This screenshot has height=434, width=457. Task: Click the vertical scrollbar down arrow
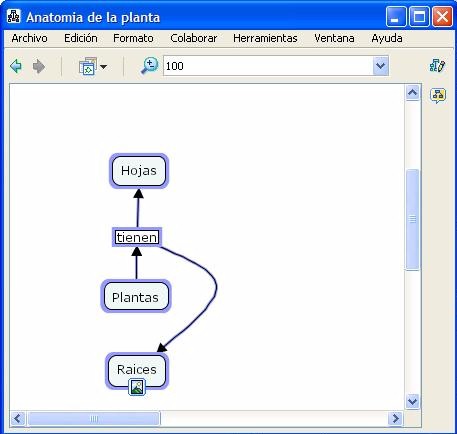[412, 401]
